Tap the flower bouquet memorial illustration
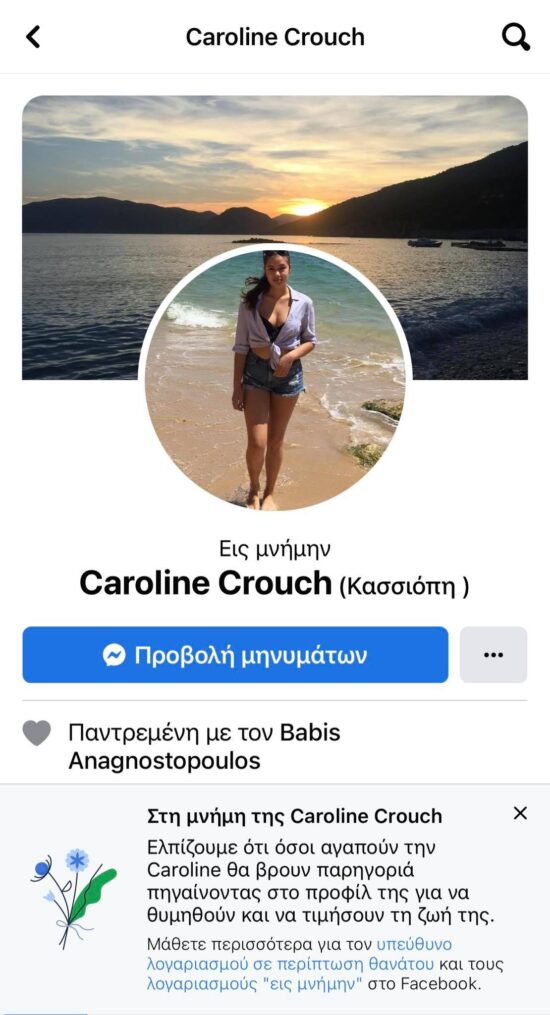Viewport: 550px width, 1015px height. tap(74, 898)
